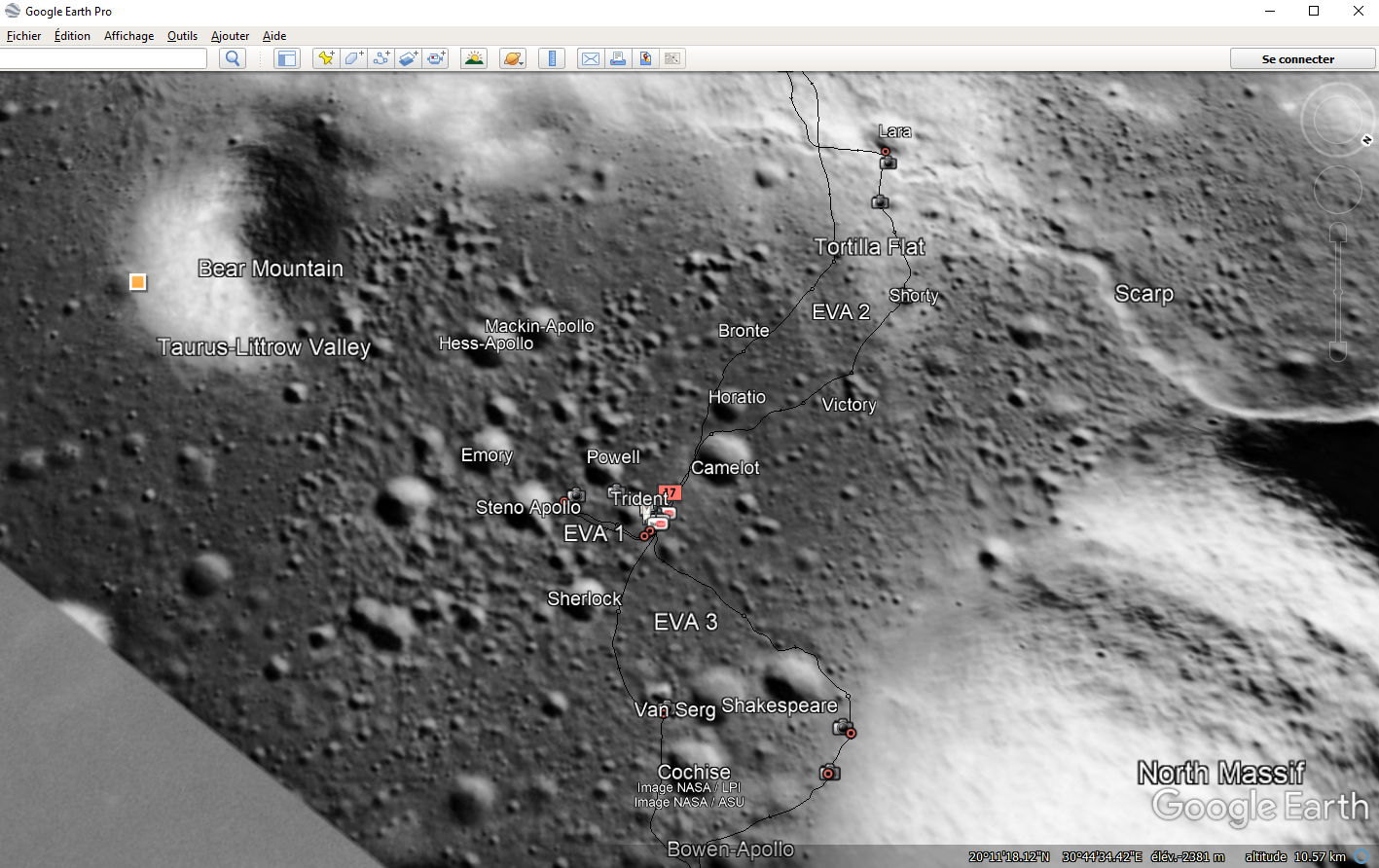Click the Powell crater label

pos(613,457)
